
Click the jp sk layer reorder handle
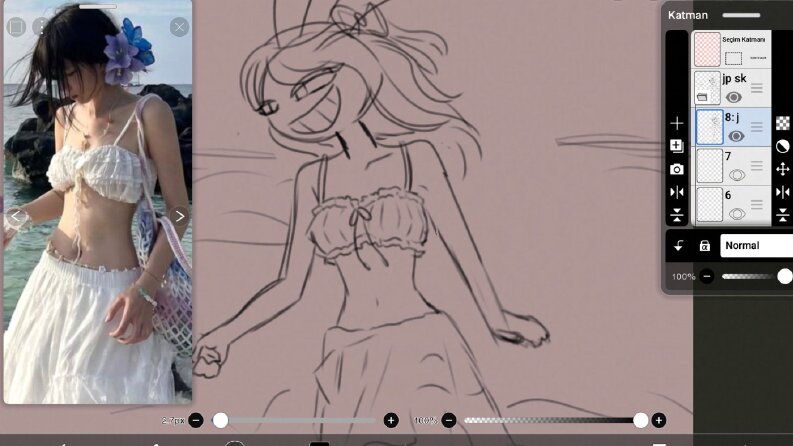[757, 88]
